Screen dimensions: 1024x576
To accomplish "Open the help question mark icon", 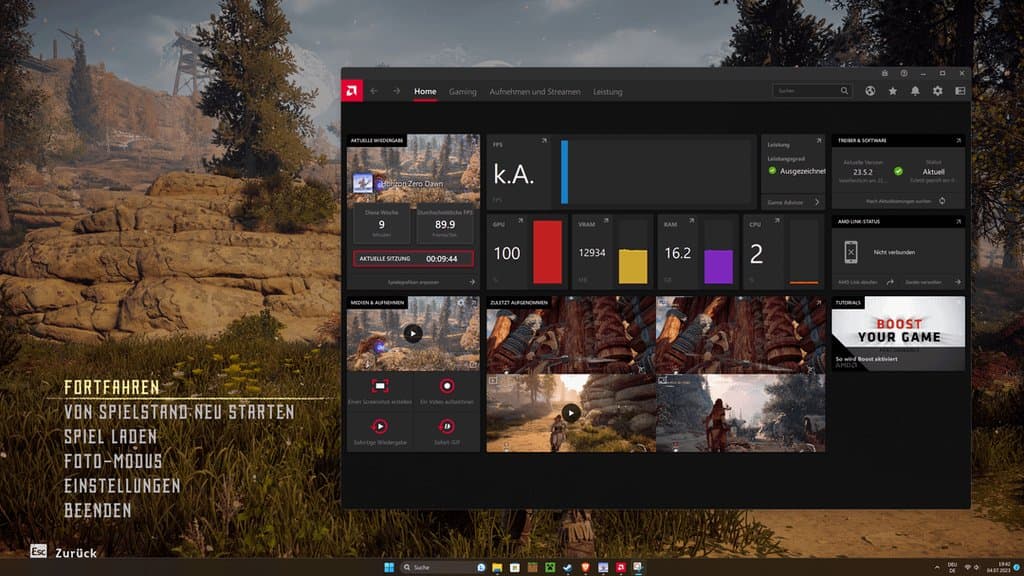I will [x=904, y=73].
